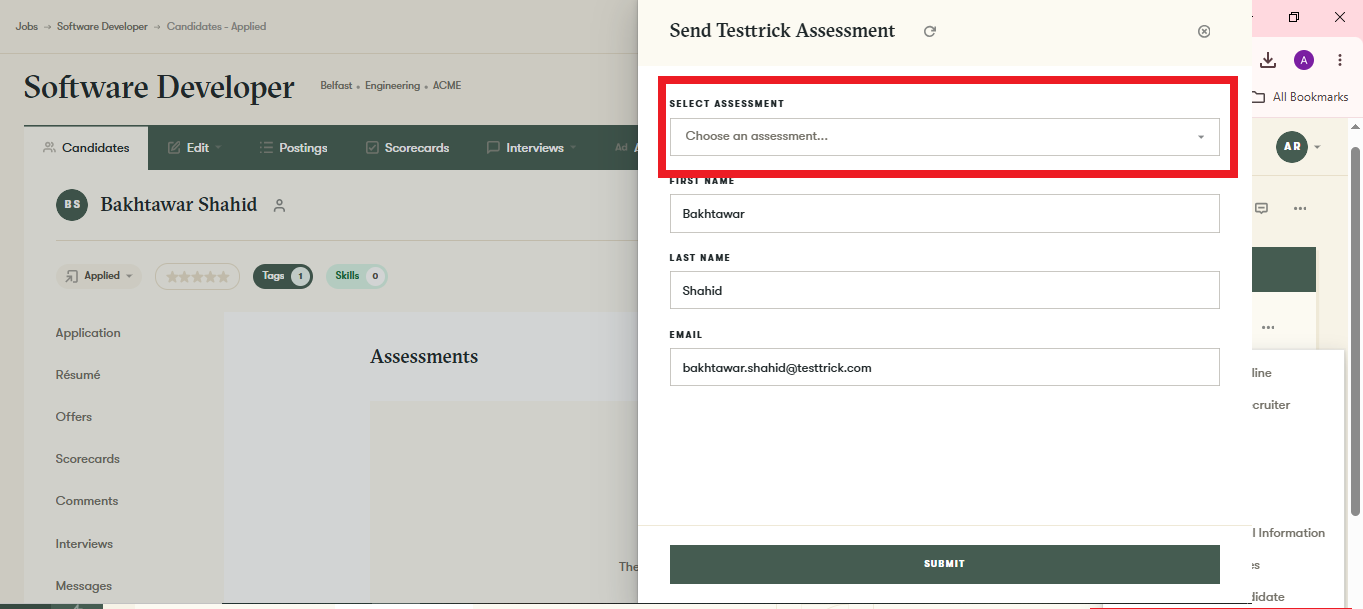Switch to the Postings tab

(x=293, y=148)
